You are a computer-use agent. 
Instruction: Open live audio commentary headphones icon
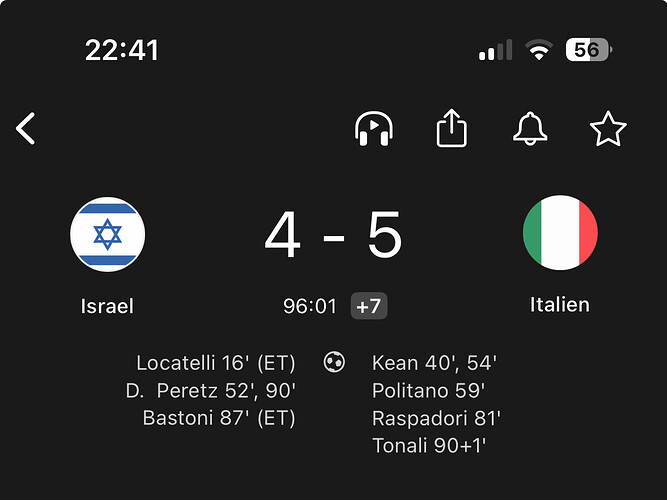[x=374, y=128]
